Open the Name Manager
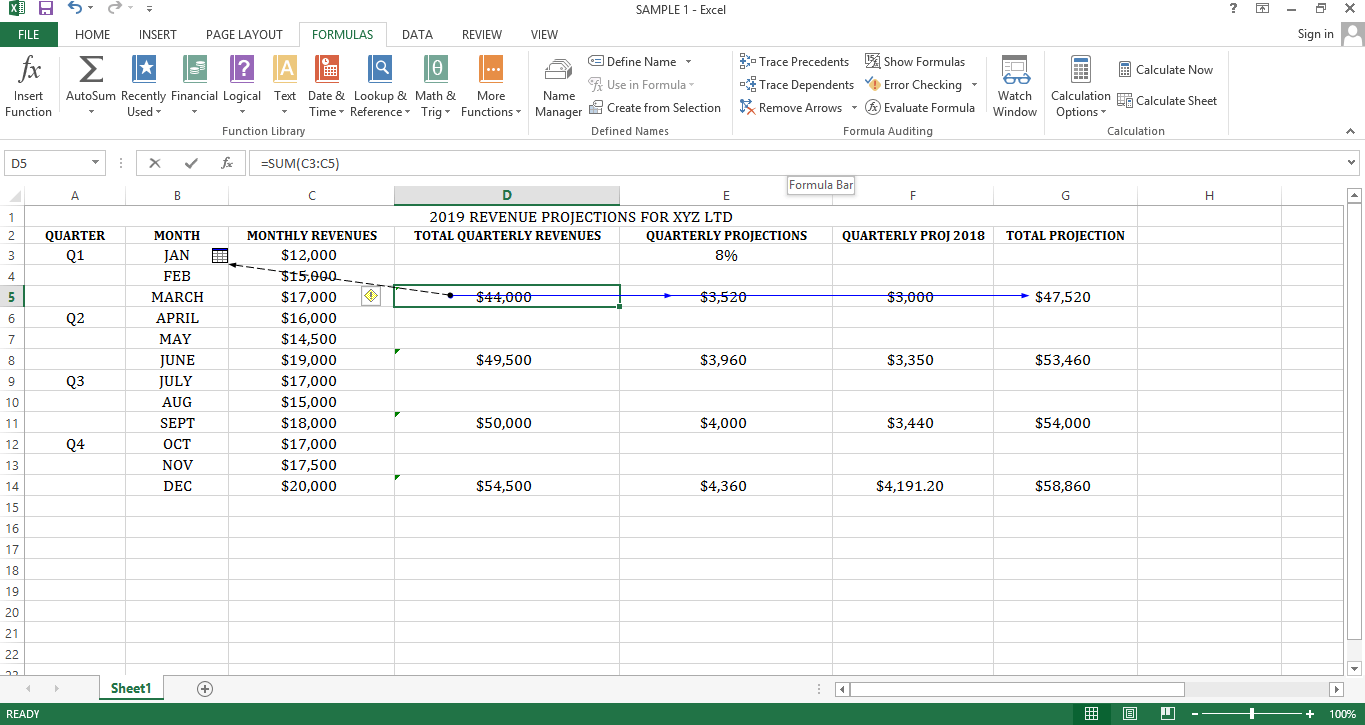Screen dimensions: 1365x725 [x=557, y=85]
